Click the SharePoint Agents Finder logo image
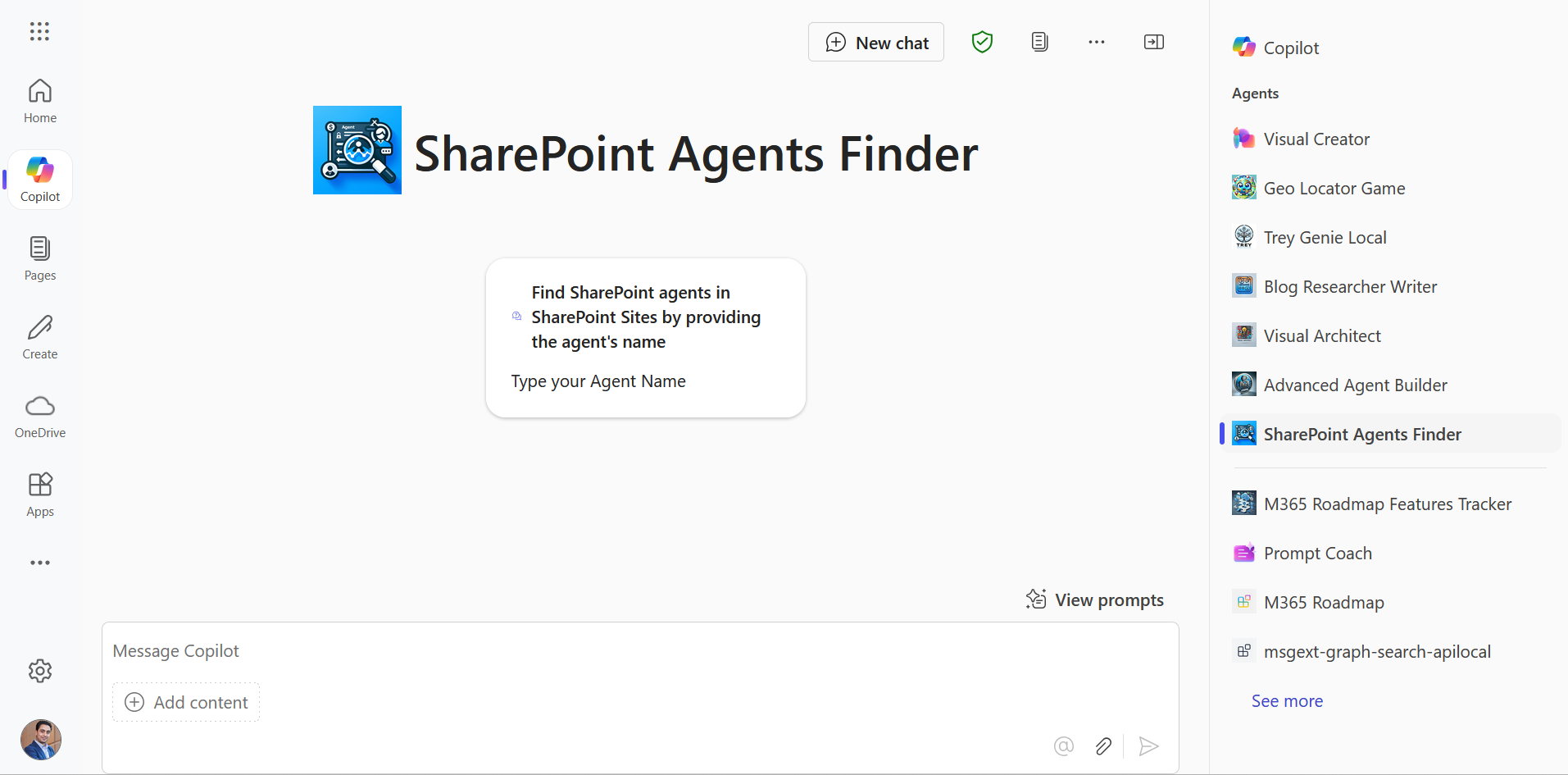 pos(357,150)
